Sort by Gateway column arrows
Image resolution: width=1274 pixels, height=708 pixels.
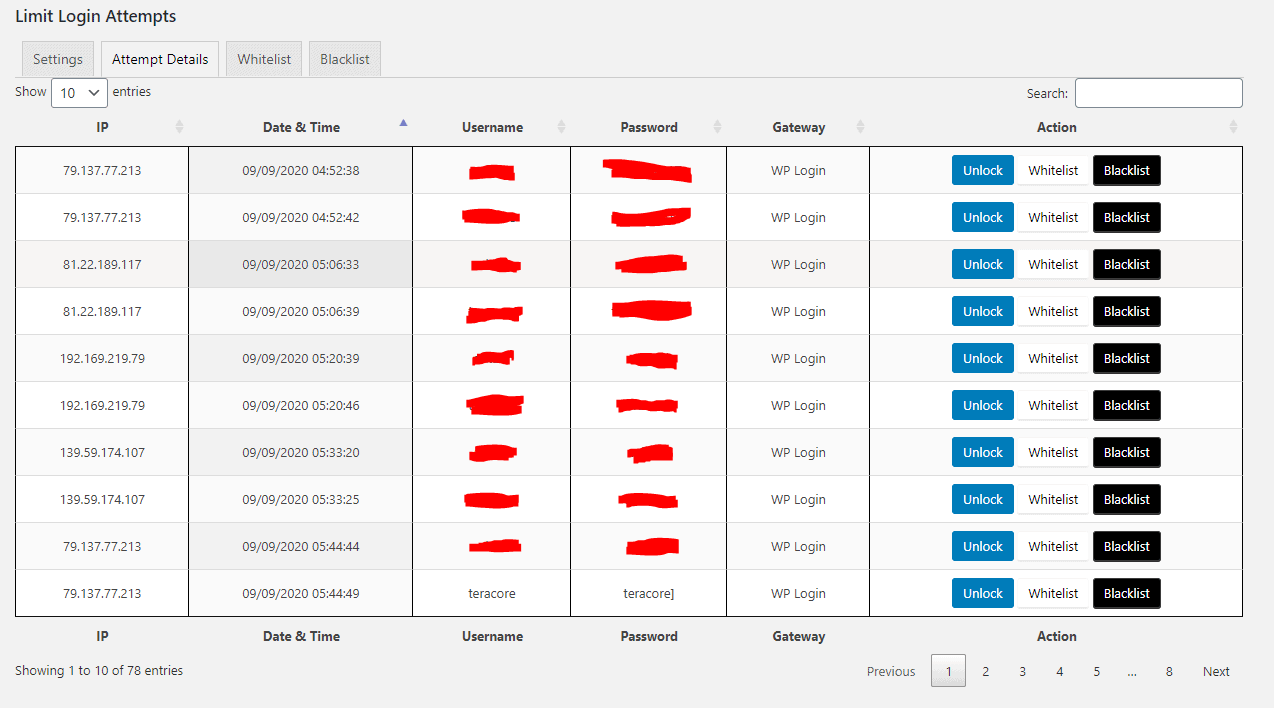(x=860, y=127)
